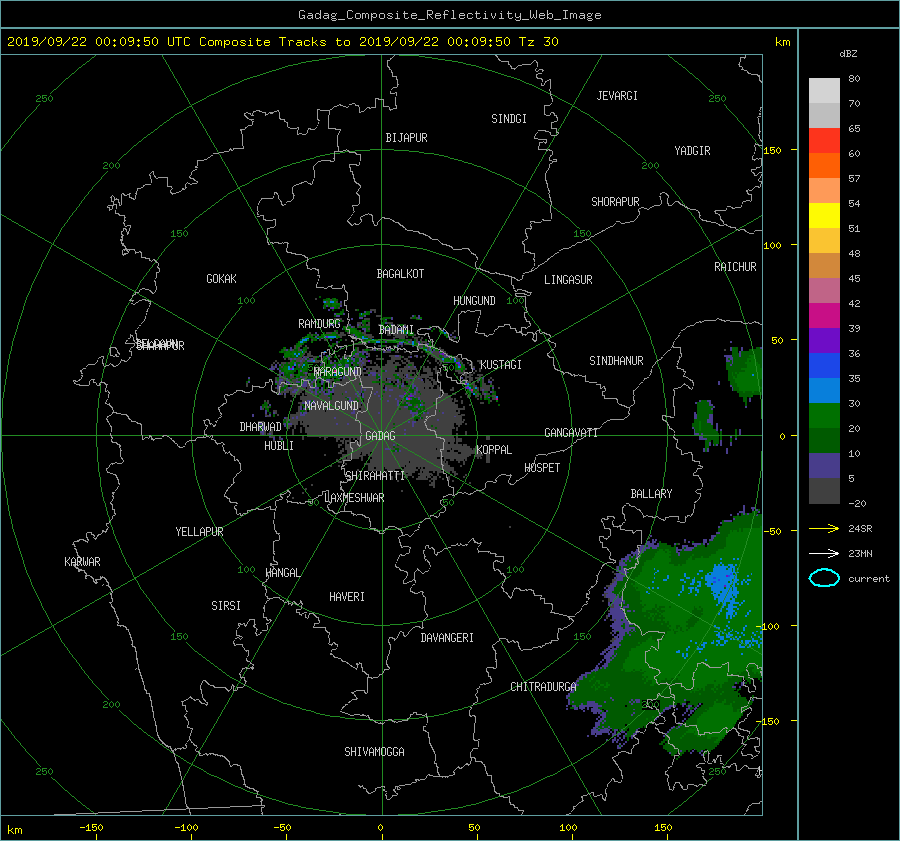
Task: Click the magenta 39-42 dBZ color swatch
Action: [824, 316]
